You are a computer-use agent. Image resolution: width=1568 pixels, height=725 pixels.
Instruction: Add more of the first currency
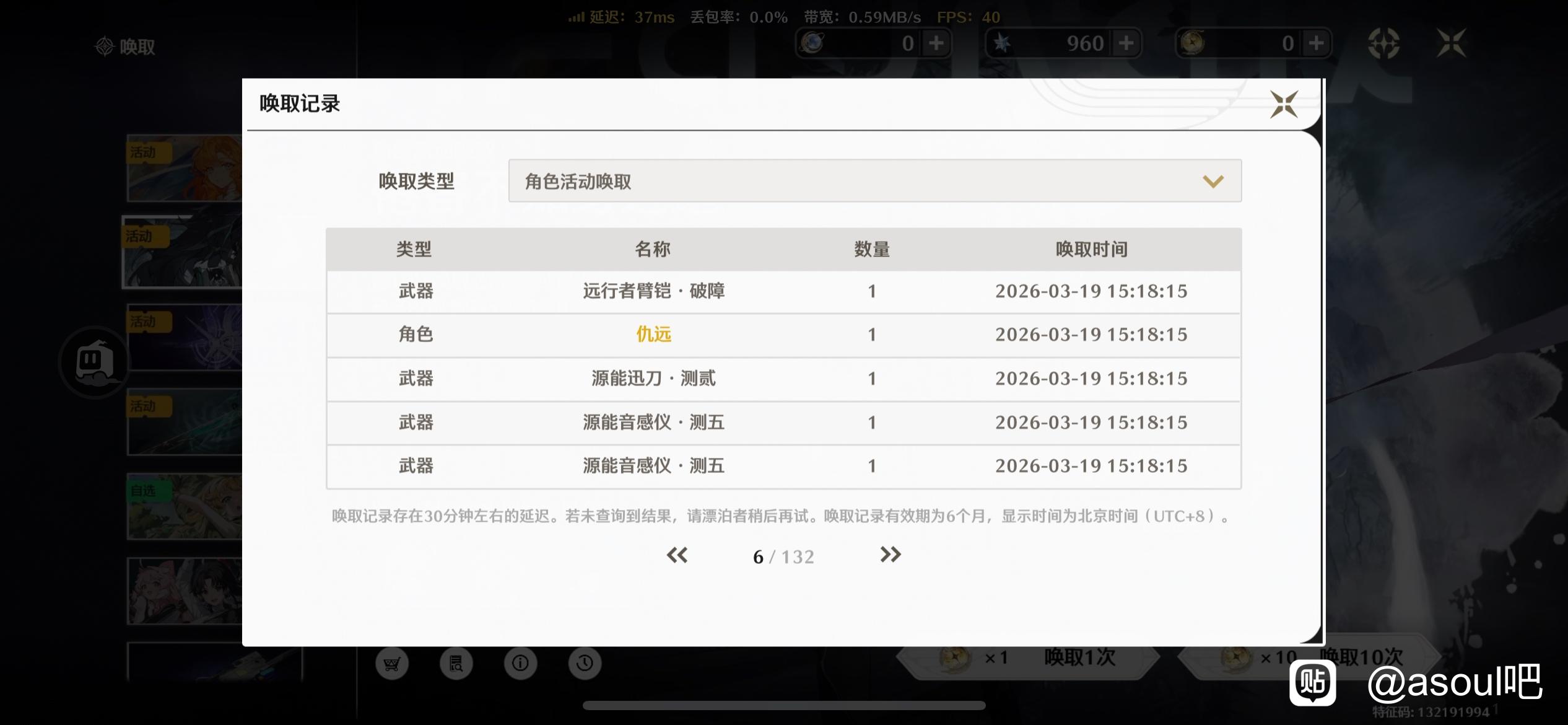[936, 43]
